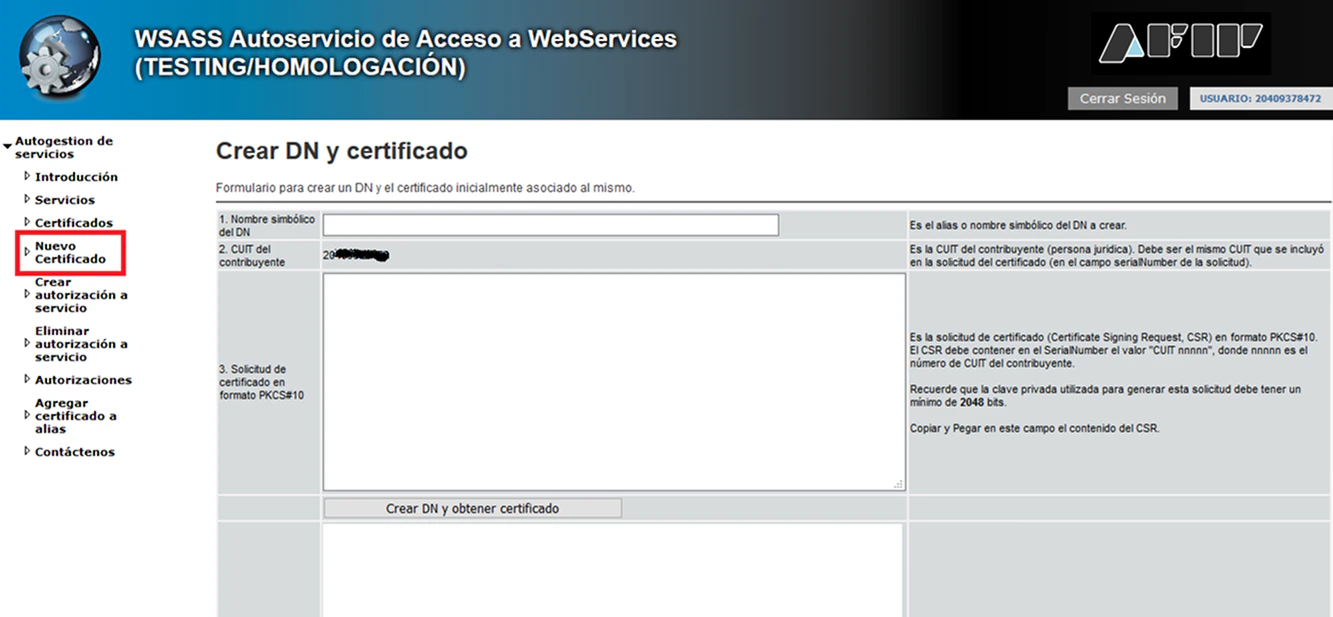
Task: Click the Cerrar Sesión button
Action: pos(1123,99)
